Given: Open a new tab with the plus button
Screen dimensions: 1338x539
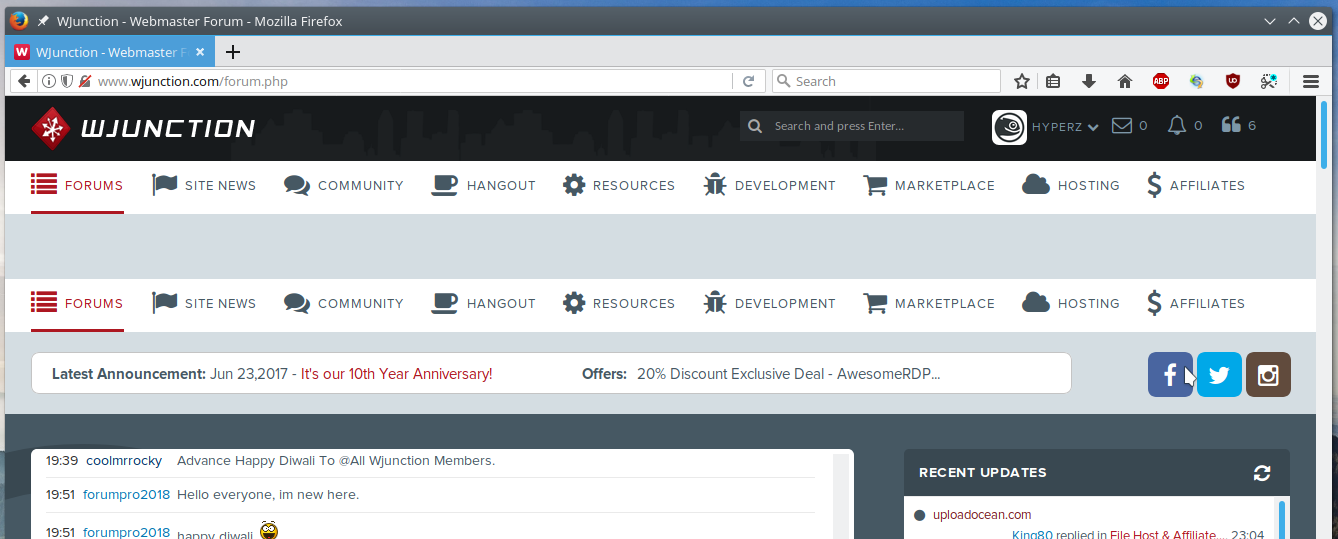Looking at the screenshot, I should (232, 52).
